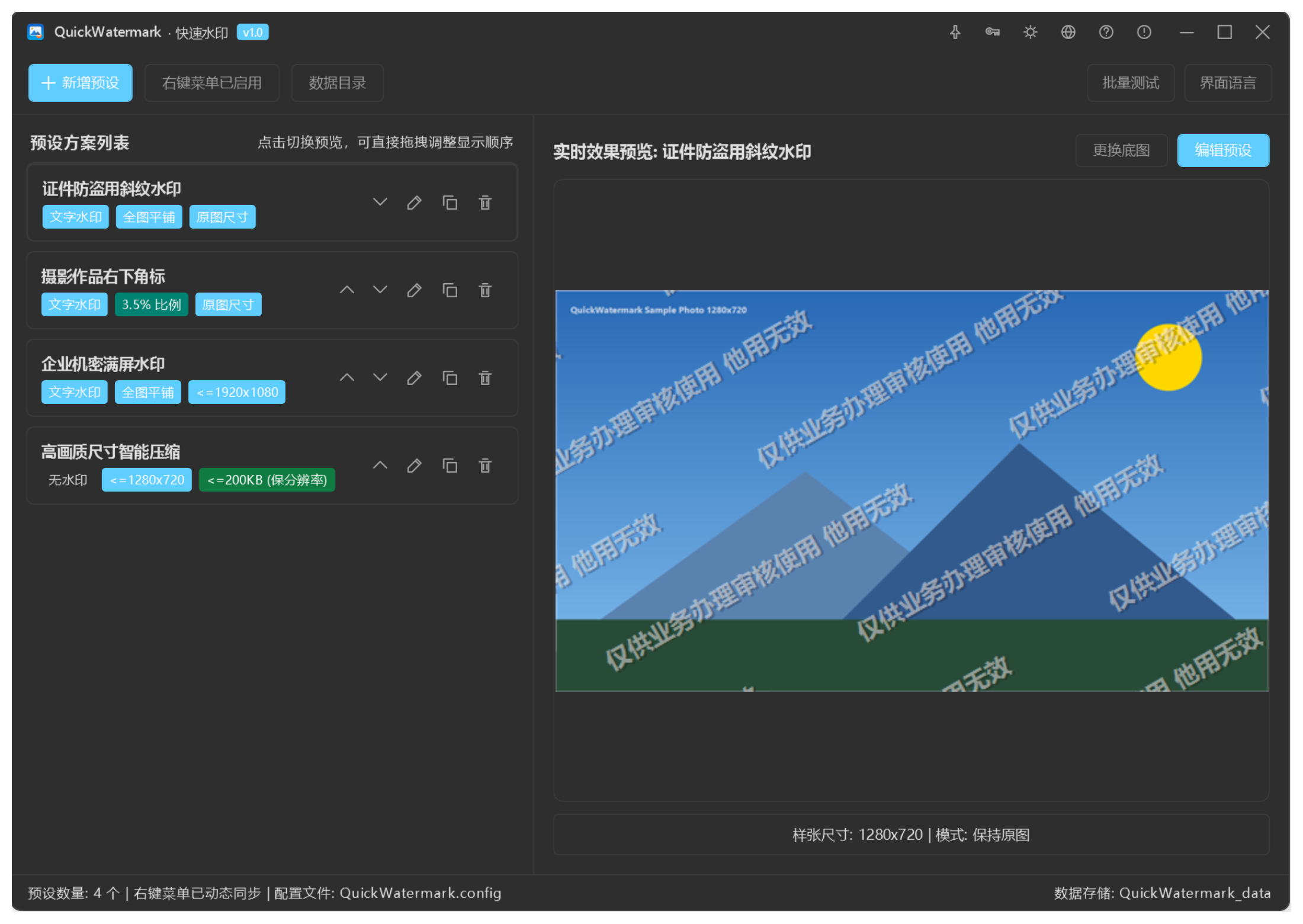The image size is (1303, 924).
Task: Click the globe language icon
Action: (1068, 32)
